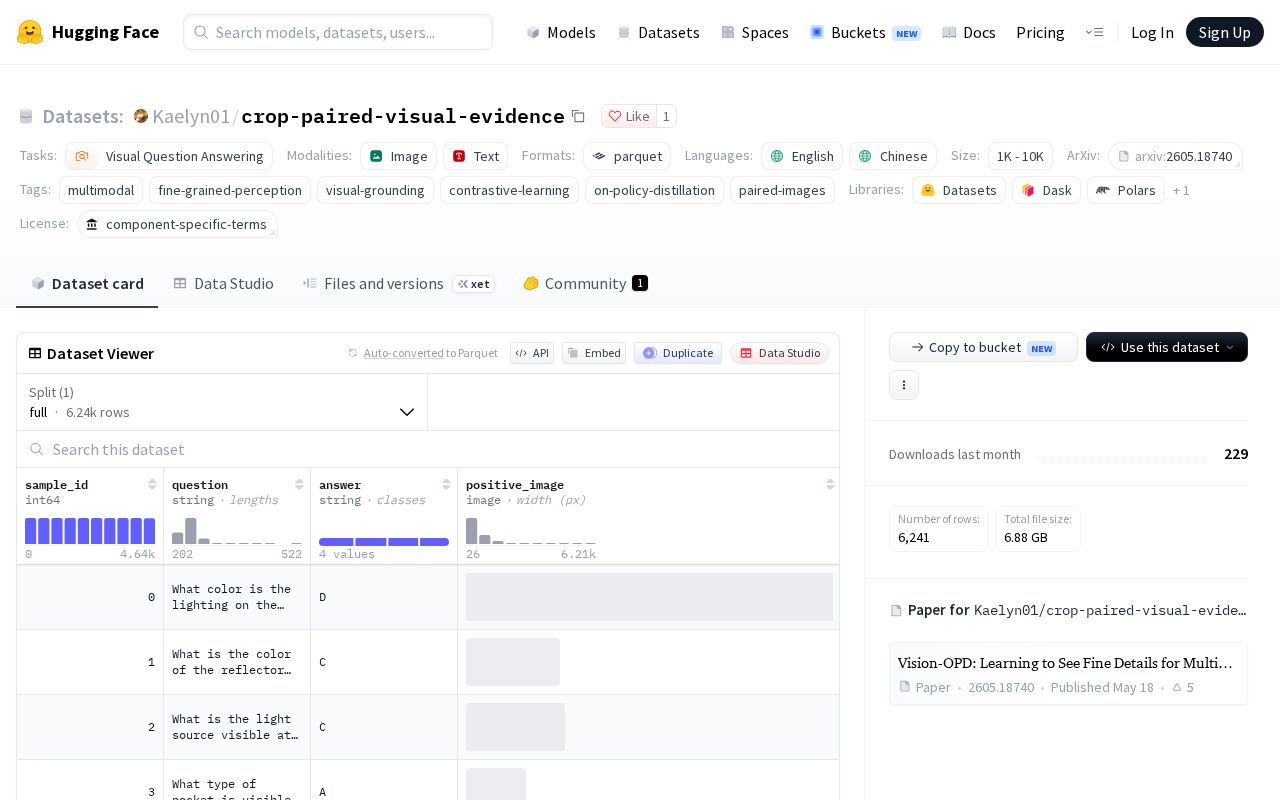This screenshot has width=1280, height=800.
Task: Focus the Search this dataset field
Action: coord(428,449)
